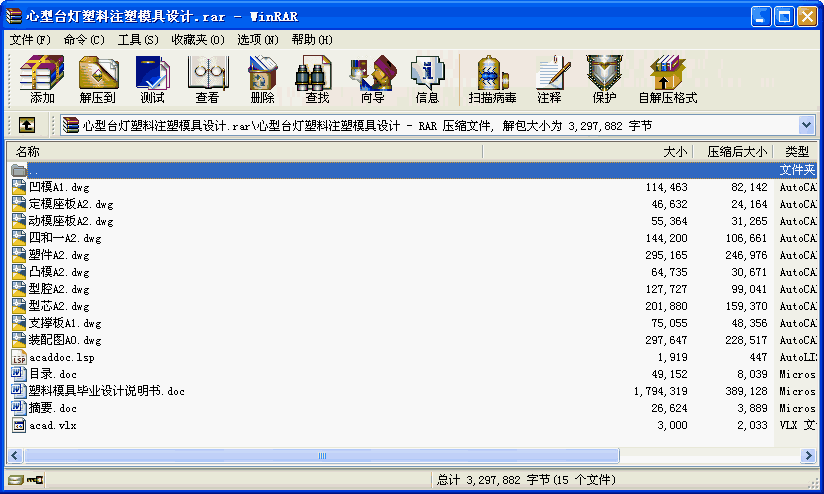Select file 凸模A2.dwg
Viewport: 824px width, 494px height.
tap(59, 272)
